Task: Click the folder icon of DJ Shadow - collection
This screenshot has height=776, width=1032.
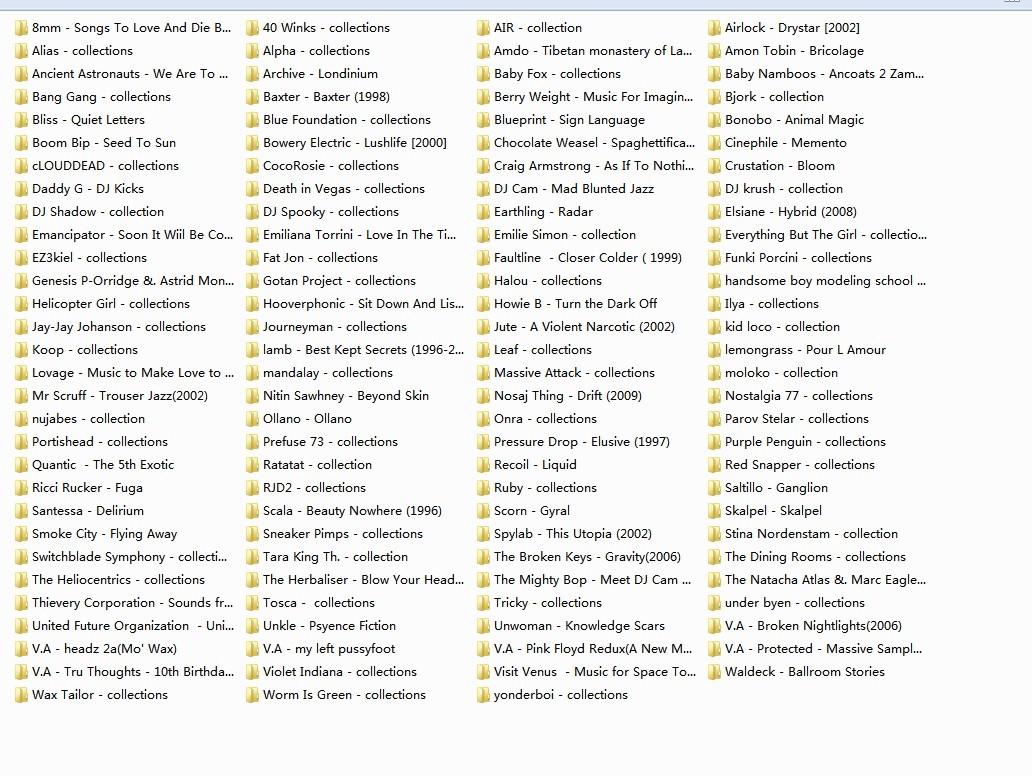Action: [x=21, y=212]
